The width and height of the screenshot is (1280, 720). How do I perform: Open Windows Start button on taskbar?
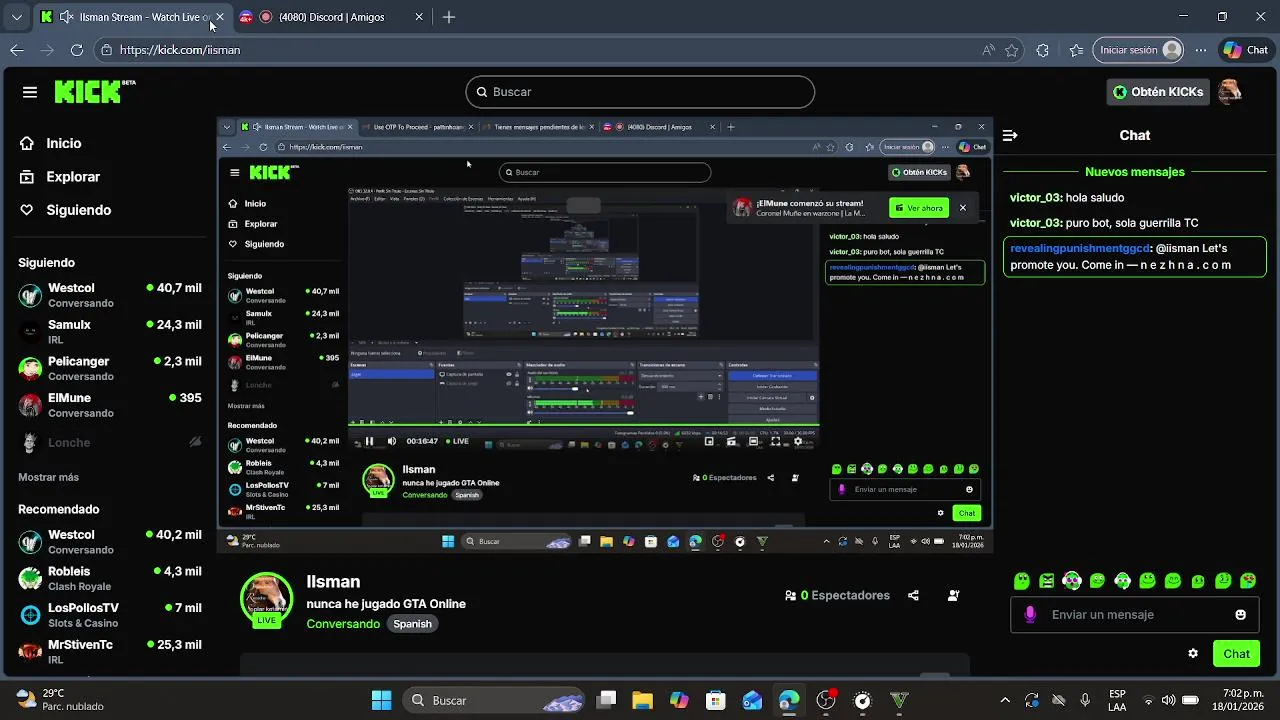point(382,700)
